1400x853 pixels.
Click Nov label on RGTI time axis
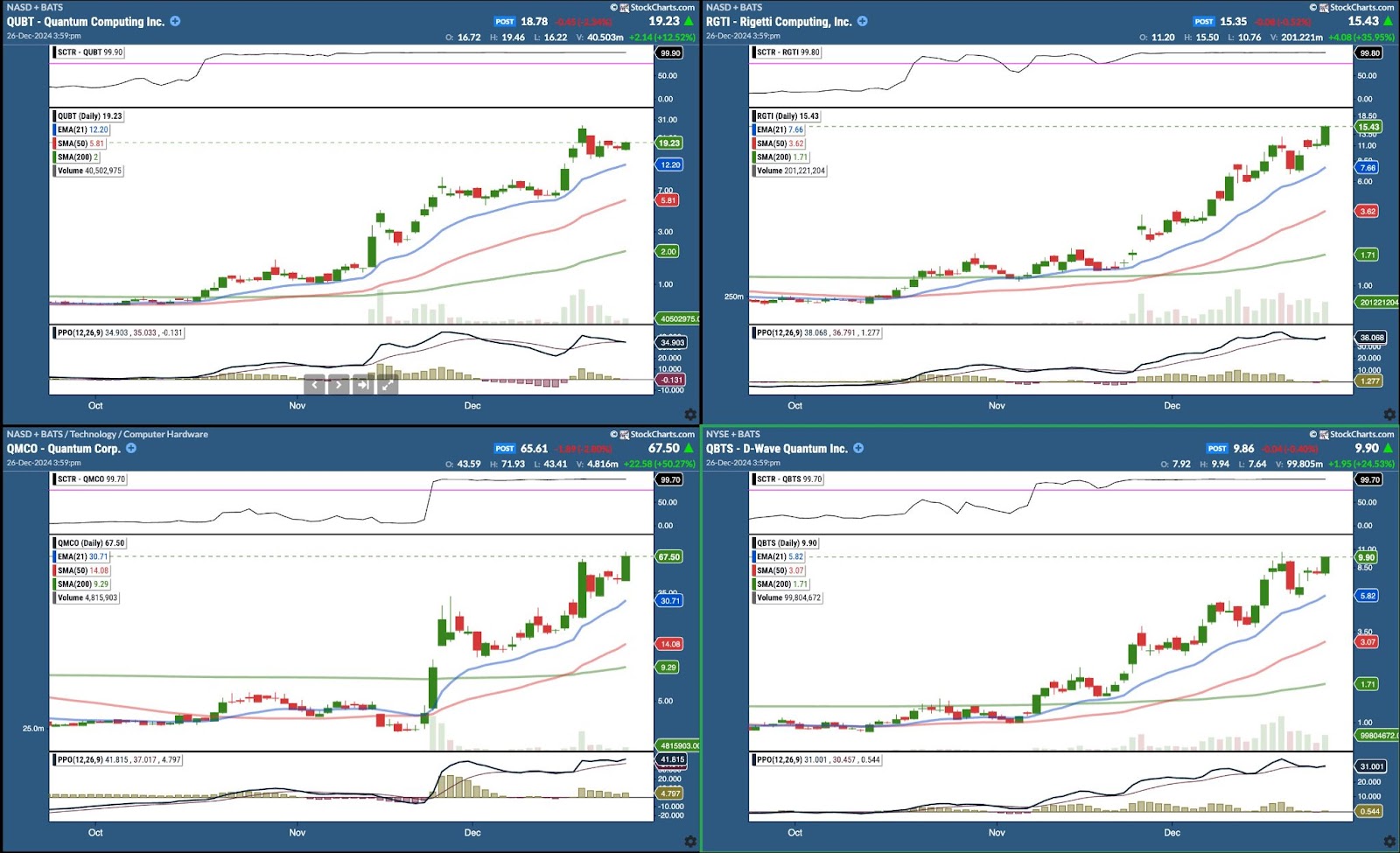[x=997, y=406]
